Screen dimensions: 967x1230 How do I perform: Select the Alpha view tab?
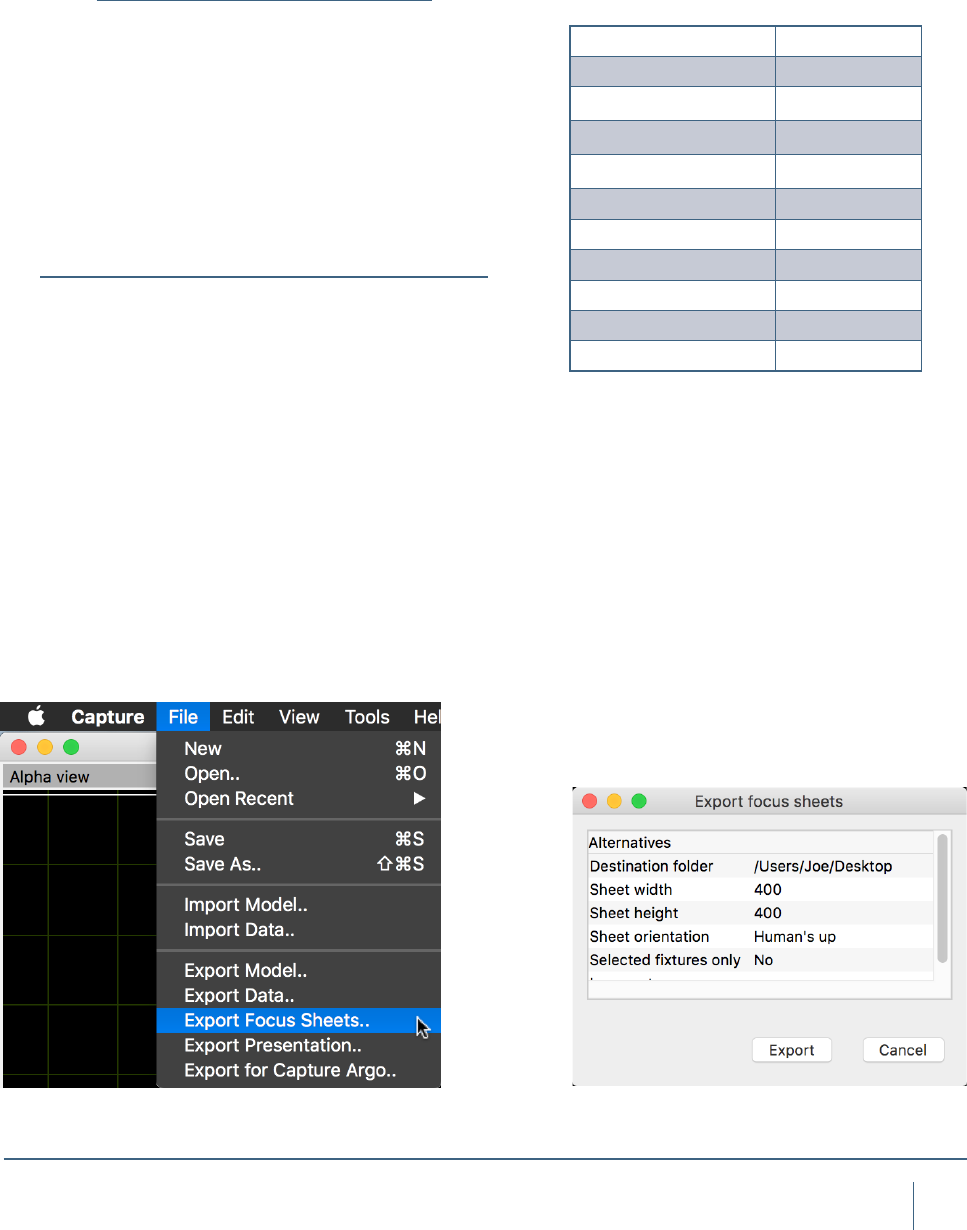coord(79,776)
